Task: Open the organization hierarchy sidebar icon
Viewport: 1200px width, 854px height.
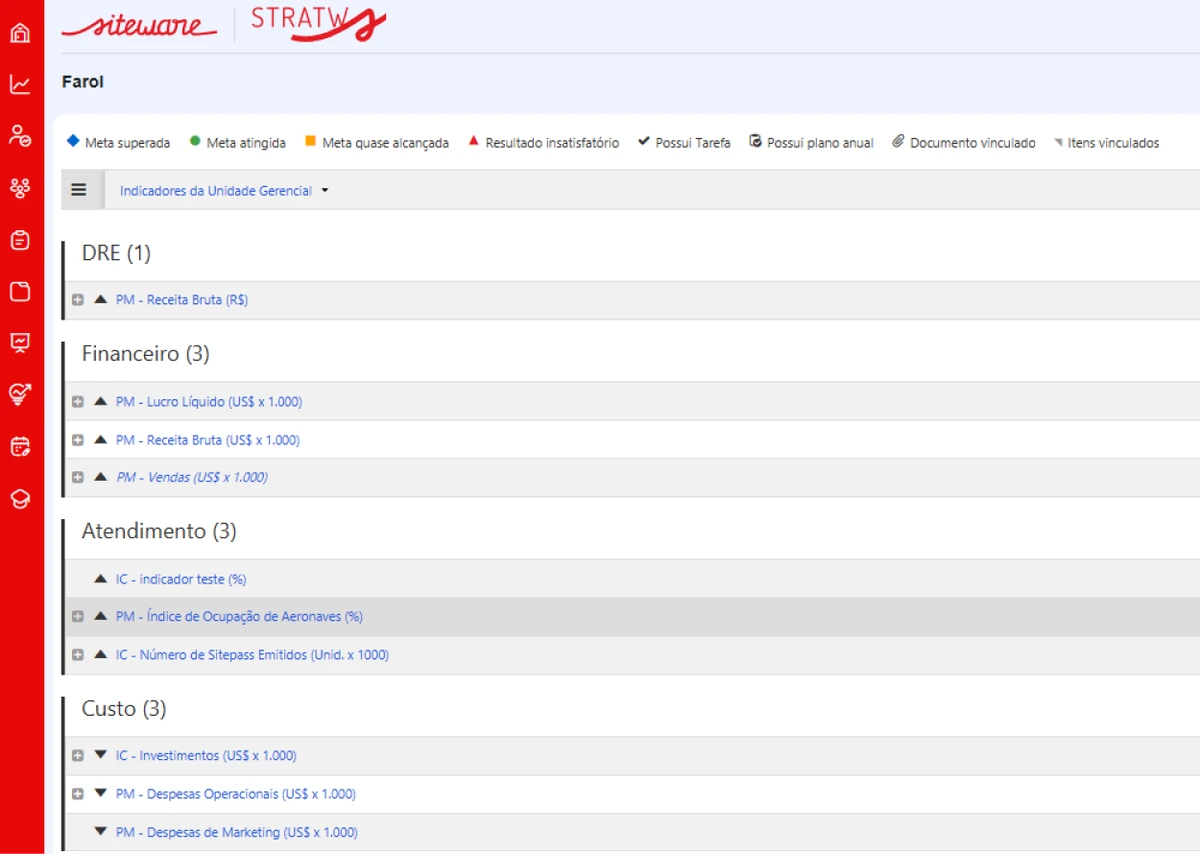Action: (20, 188)
